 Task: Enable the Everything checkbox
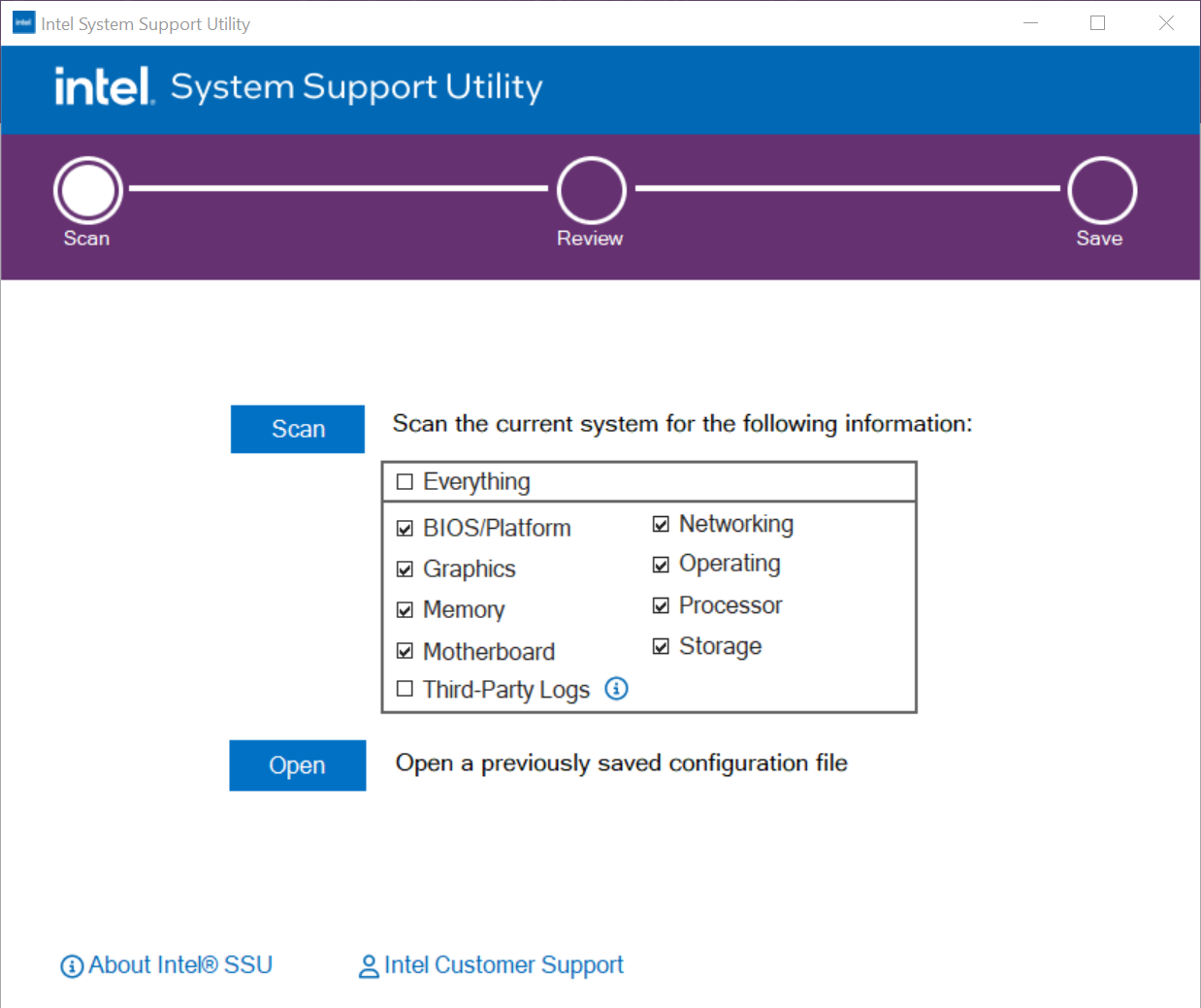[406, 482]
